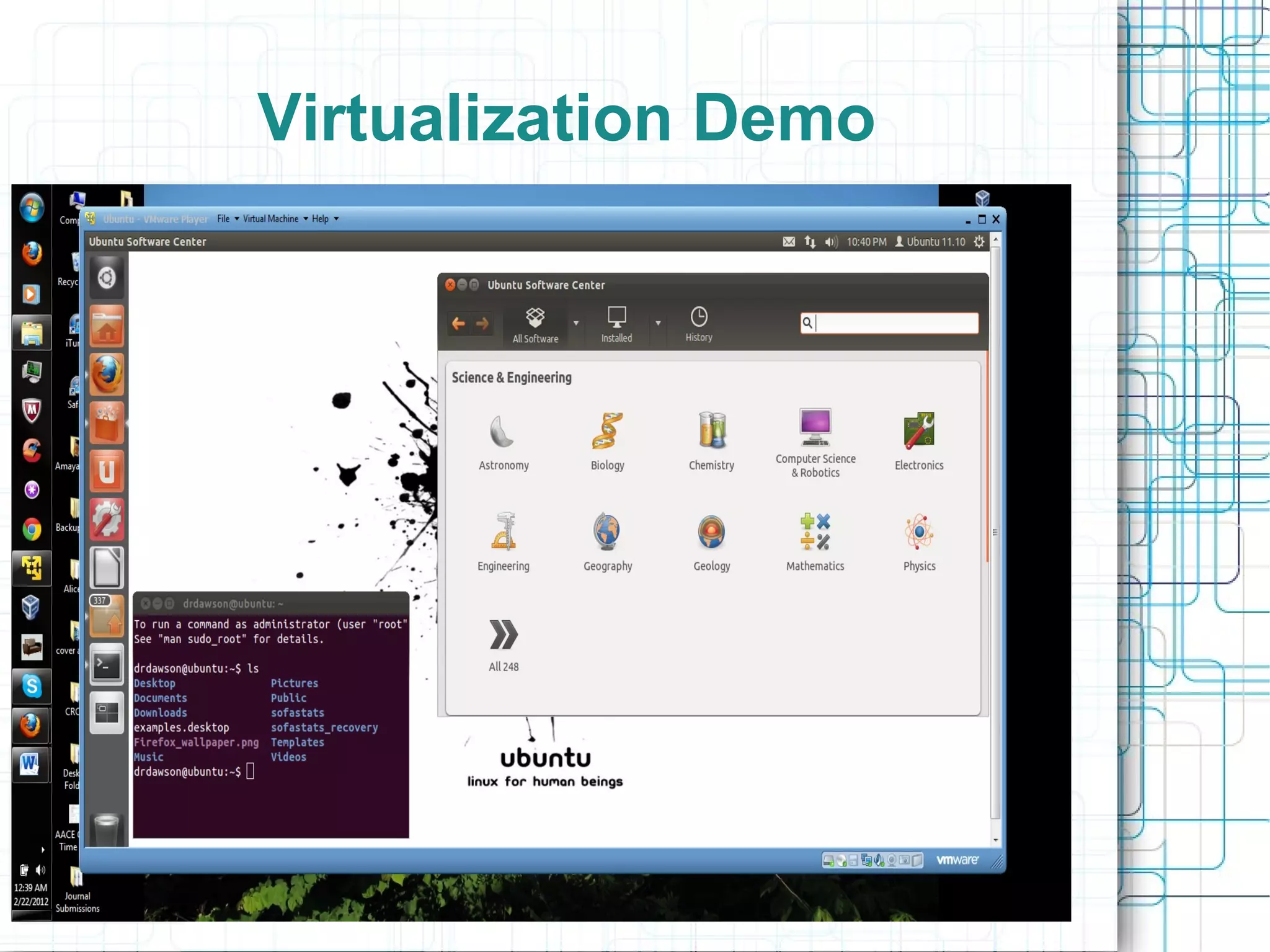Open Dash home from Unity launcher
The width and height of the screenshot is (1270, 952).
tap(107, 277)
